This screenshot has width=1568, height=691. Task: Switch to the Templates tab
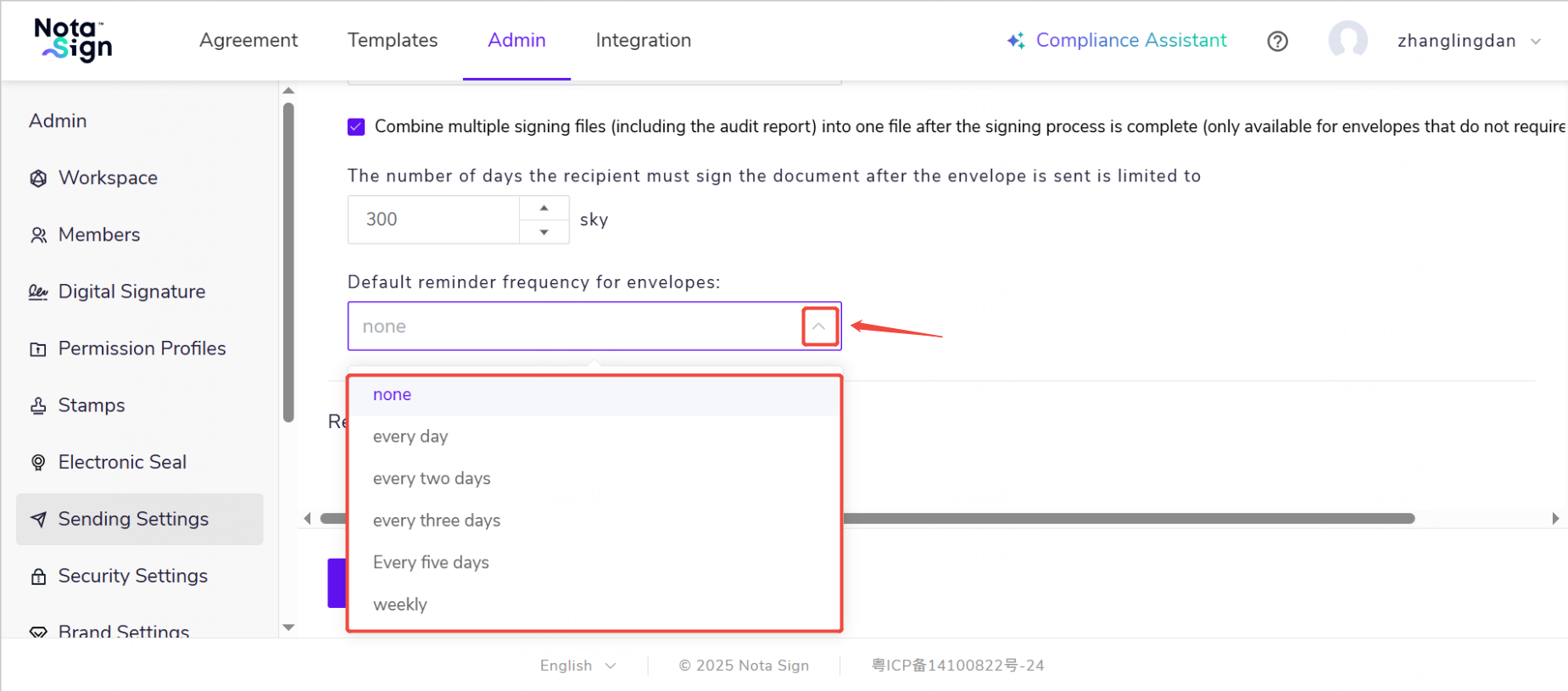click(x=393, y=40)
